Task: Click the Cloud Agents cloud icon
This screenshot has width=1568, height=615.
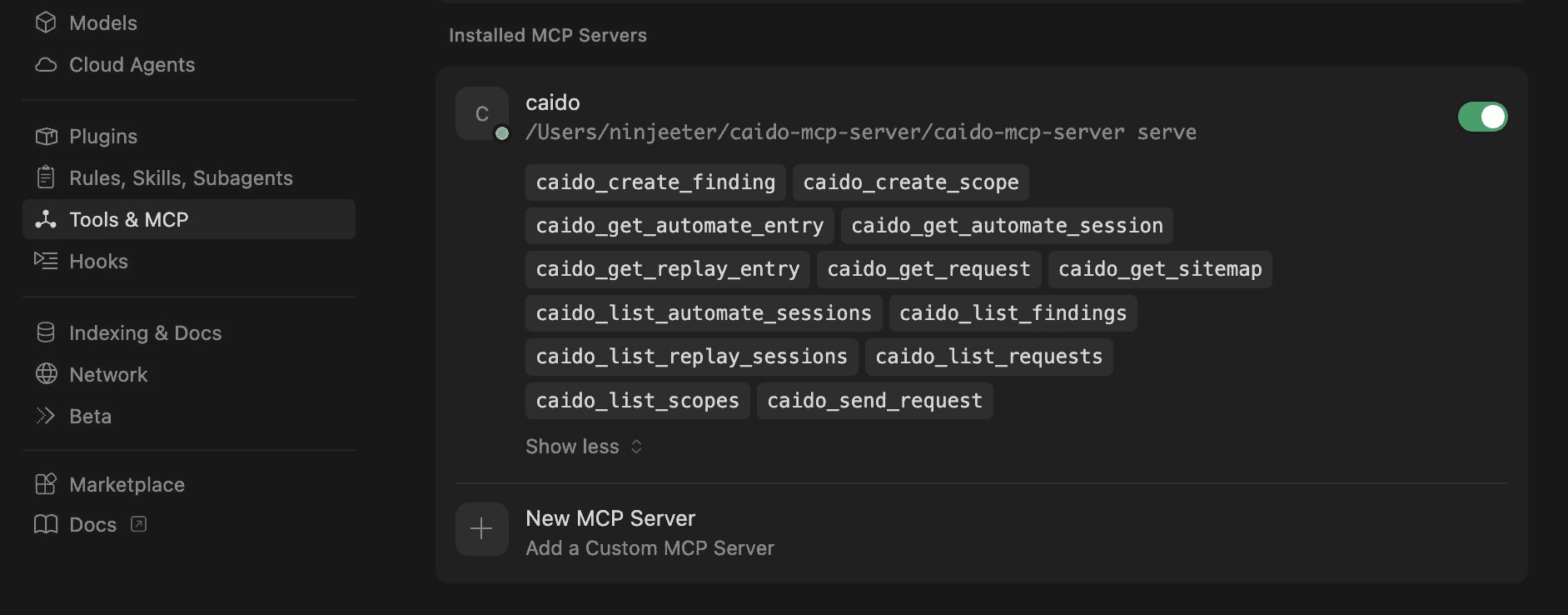Action: (47, 64)
